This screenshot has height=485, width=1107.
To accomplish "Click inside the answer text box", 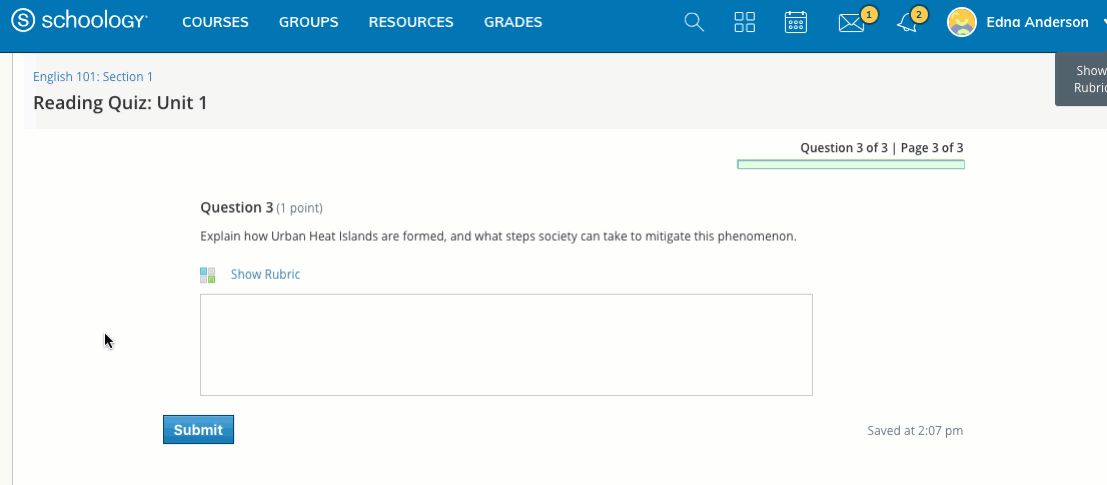I will 506,345.
